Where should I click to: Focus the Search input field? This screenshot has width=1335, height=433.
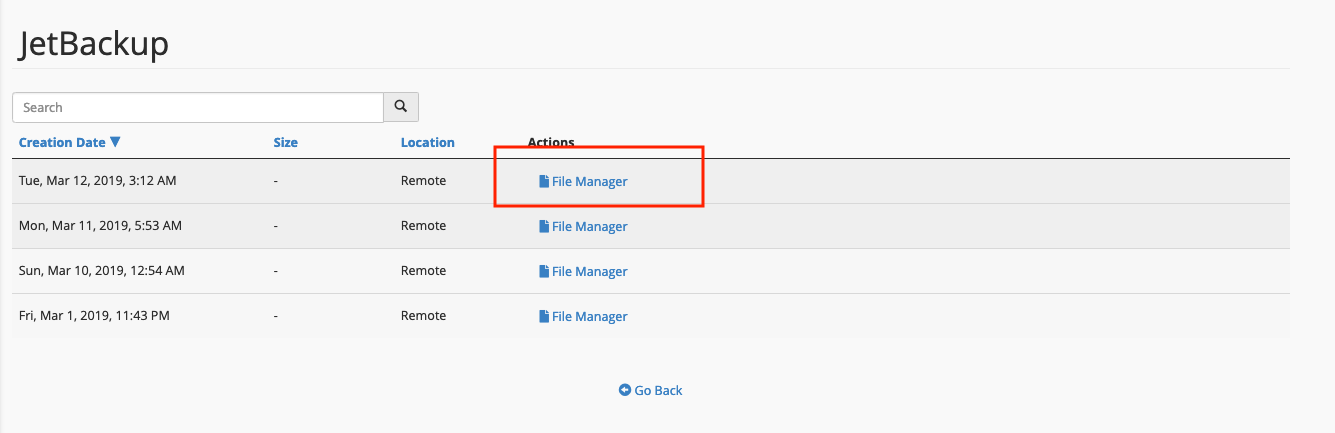point(198,107)
